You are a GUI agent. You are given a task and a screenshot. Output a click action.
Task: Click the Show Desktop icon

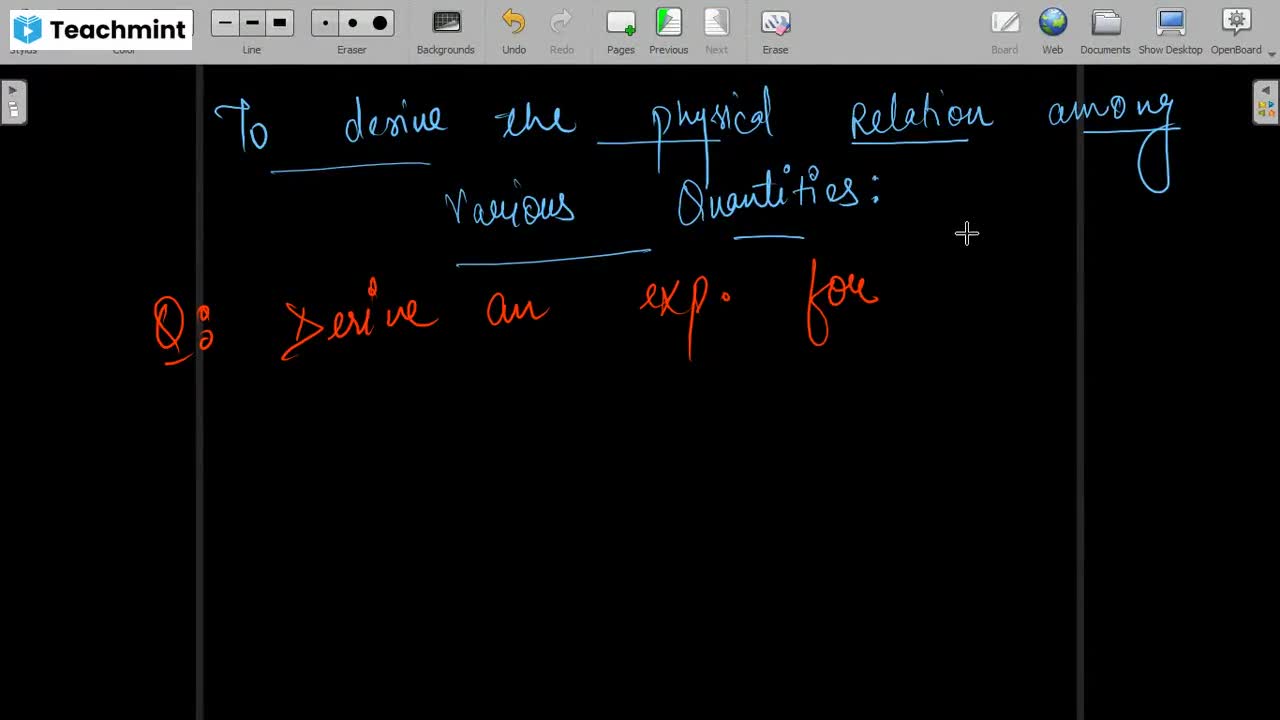1170,23
